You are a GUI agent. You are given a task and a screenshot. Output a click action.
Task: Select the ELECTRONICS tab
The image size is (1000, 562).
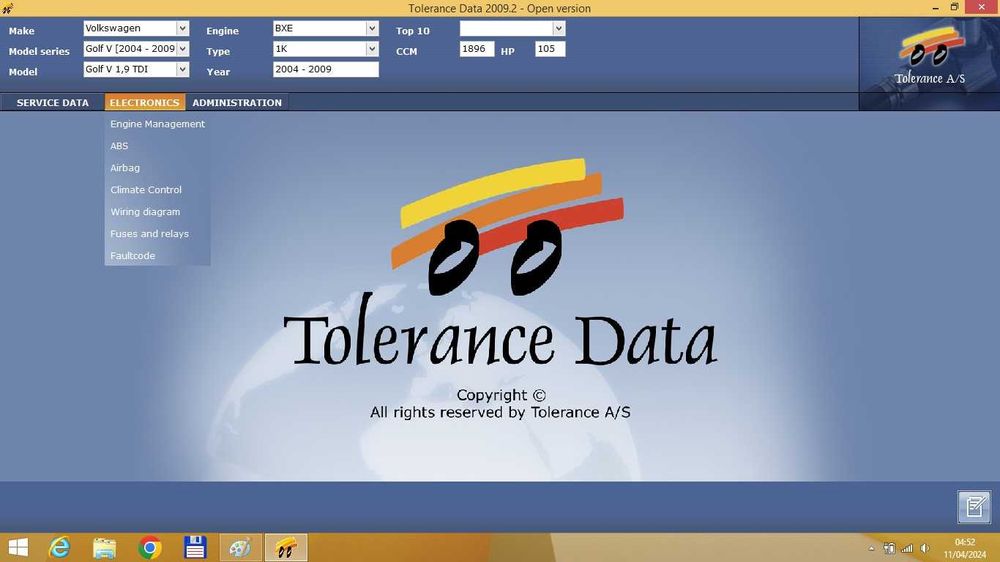pyautogui.click(x=145, y=102)
